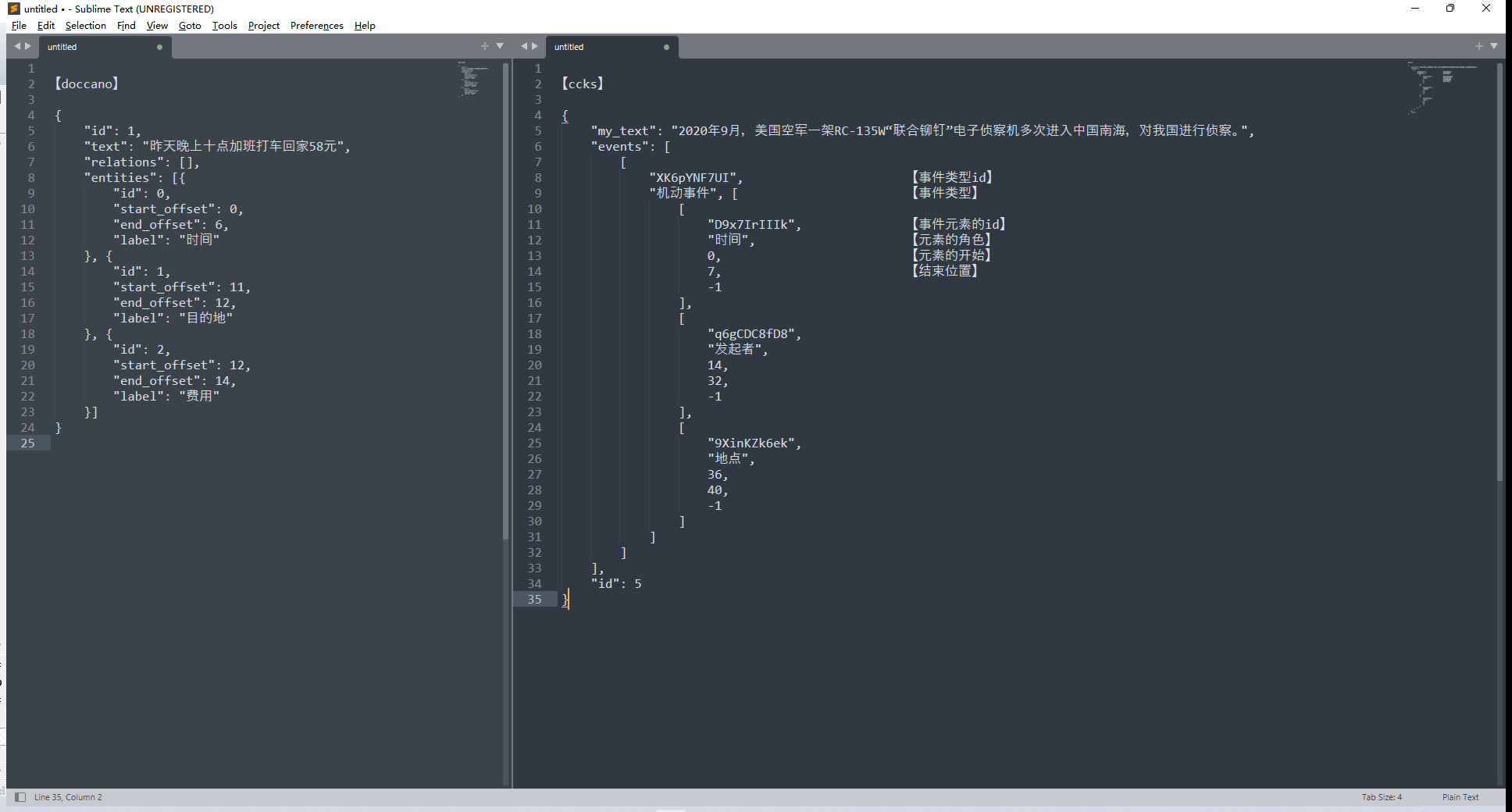Click the 【结束位置】 annotation
1512x812 pixels.
(945, 271)
